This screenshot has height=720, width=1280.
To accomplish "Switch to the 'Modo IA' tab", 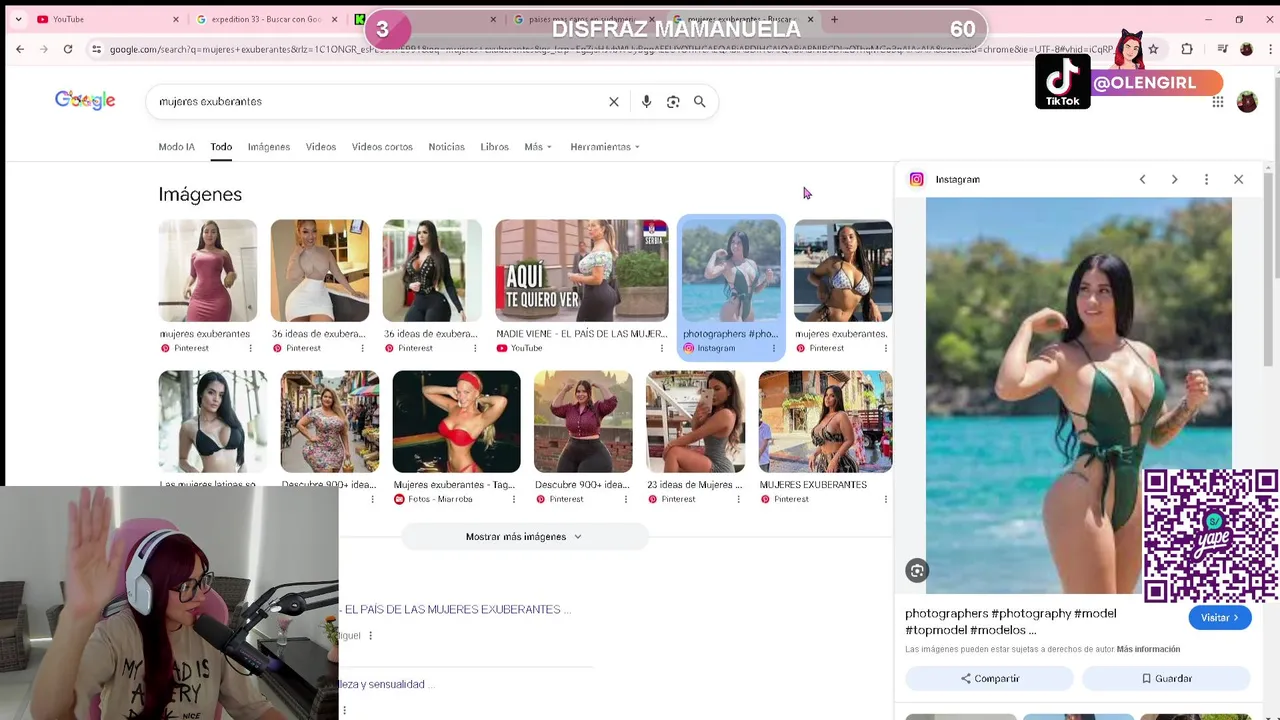I will tap(176, 147).
